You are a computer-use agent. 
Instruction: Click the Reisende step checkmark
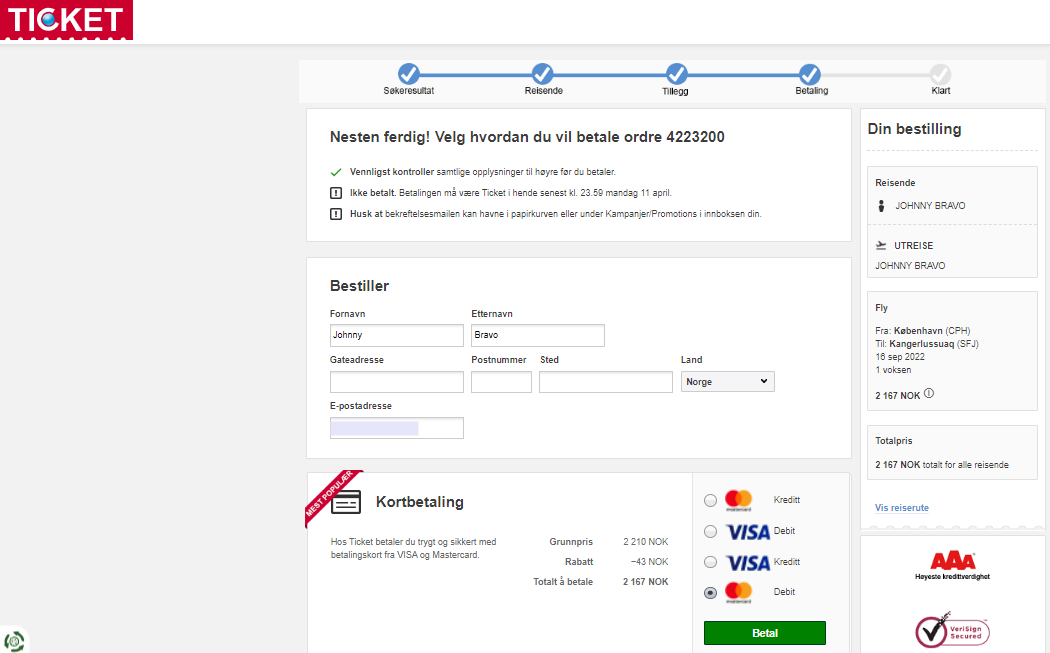point(542,74)
